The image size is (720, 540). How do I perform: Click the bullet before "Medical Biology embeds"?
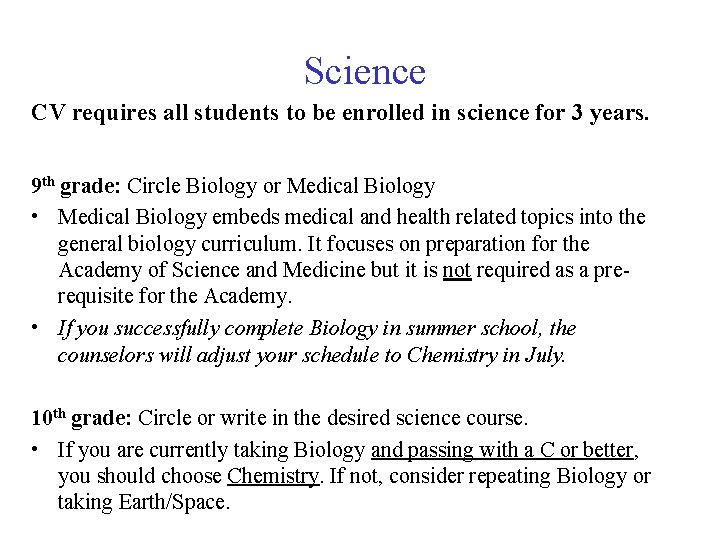click(x=36, y=217)
